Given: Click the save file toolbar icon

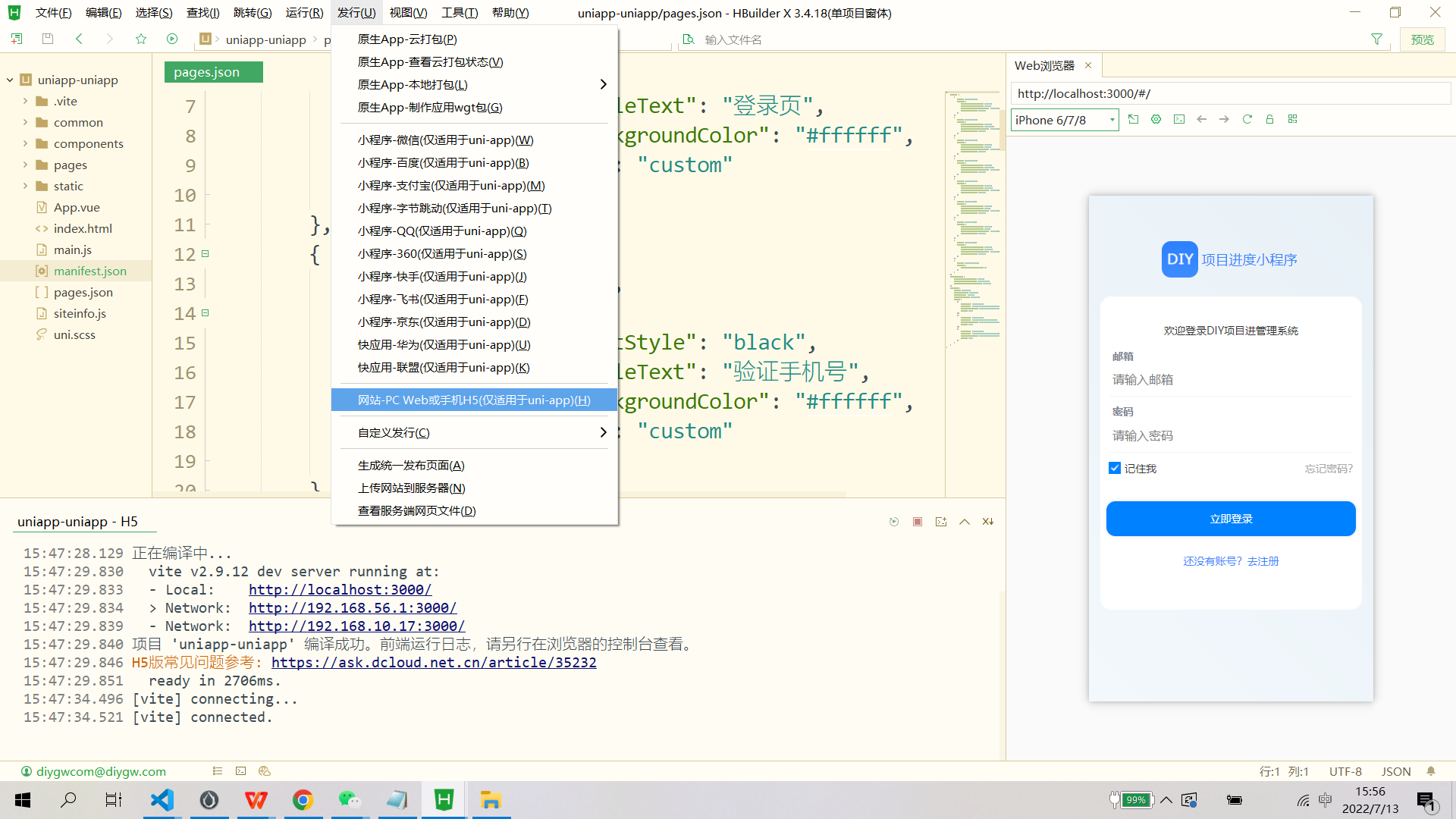Looking at the screenshot, I should tap(48, 39).
